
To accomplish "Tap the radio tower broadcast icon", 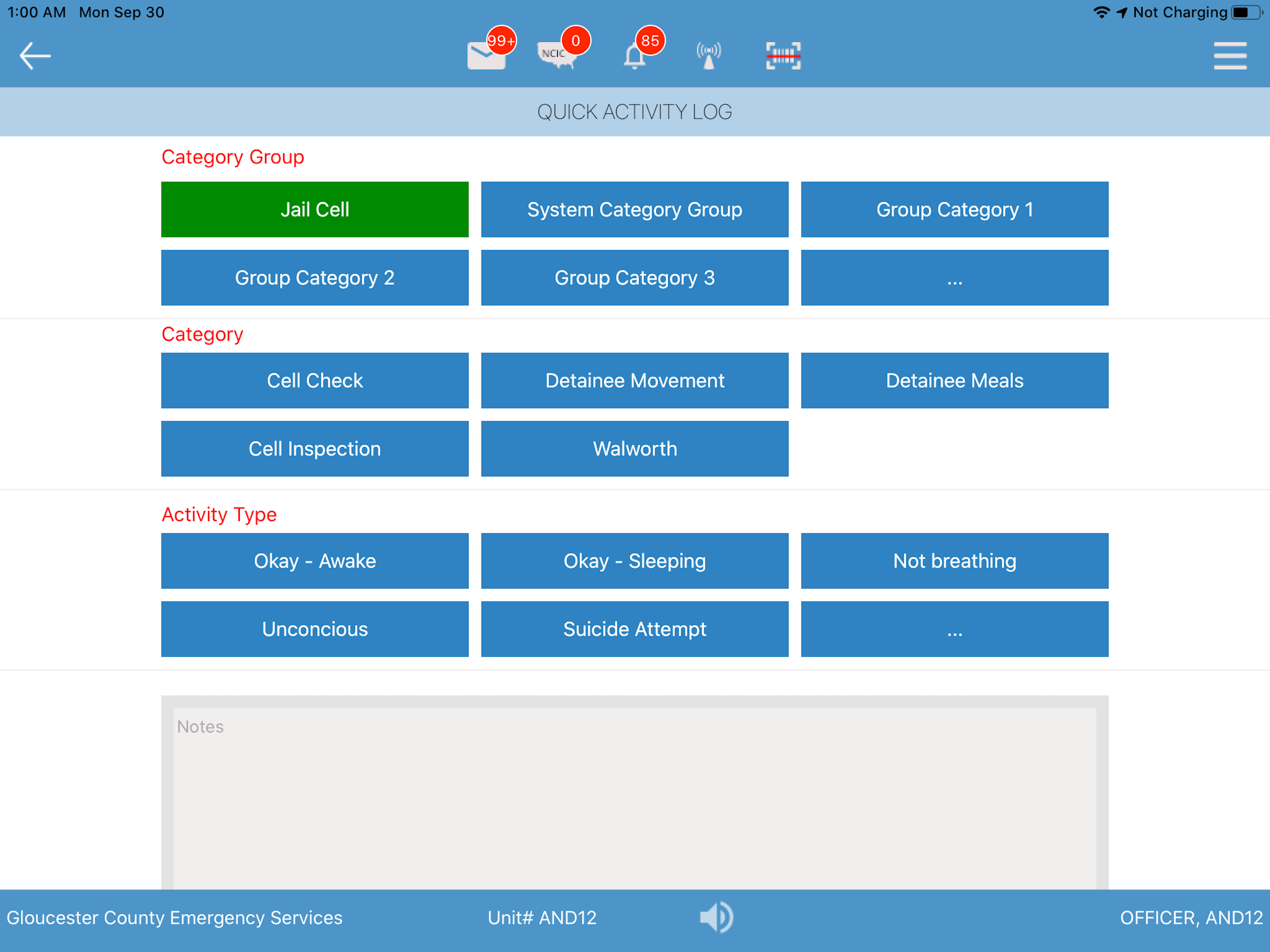I will [x=708, y=56].
